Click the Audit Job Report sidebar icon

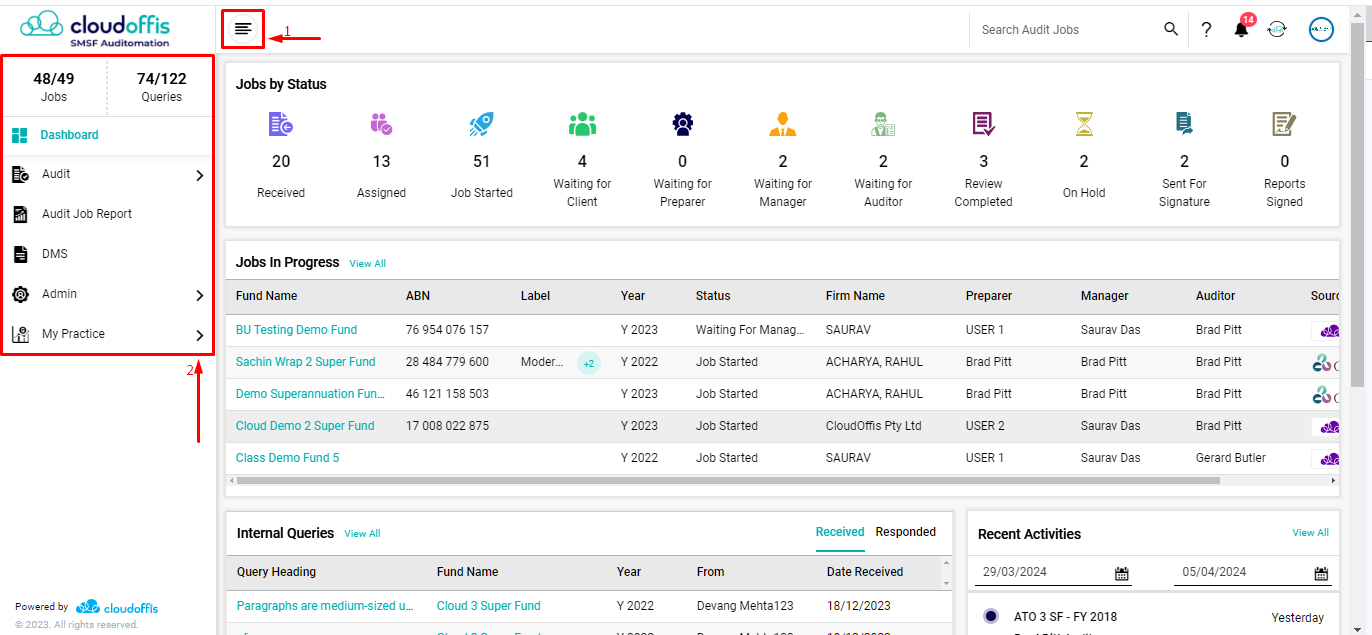pos(20,214)
